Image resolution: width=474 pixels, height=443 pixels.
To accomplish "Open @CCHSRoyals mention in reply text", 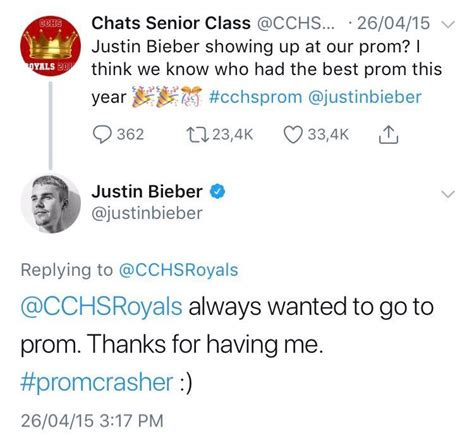I will coord(101,307).
